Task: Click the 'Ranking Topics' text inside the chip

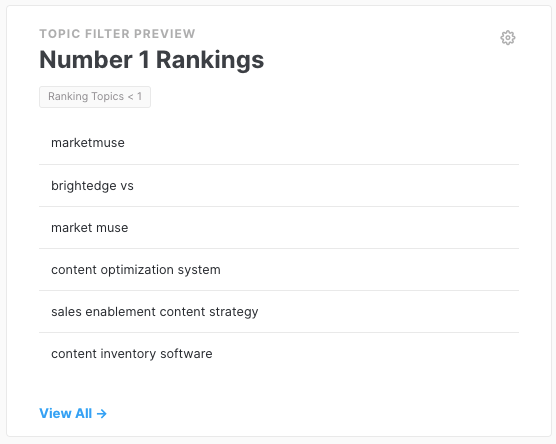Action: [86, 96]
